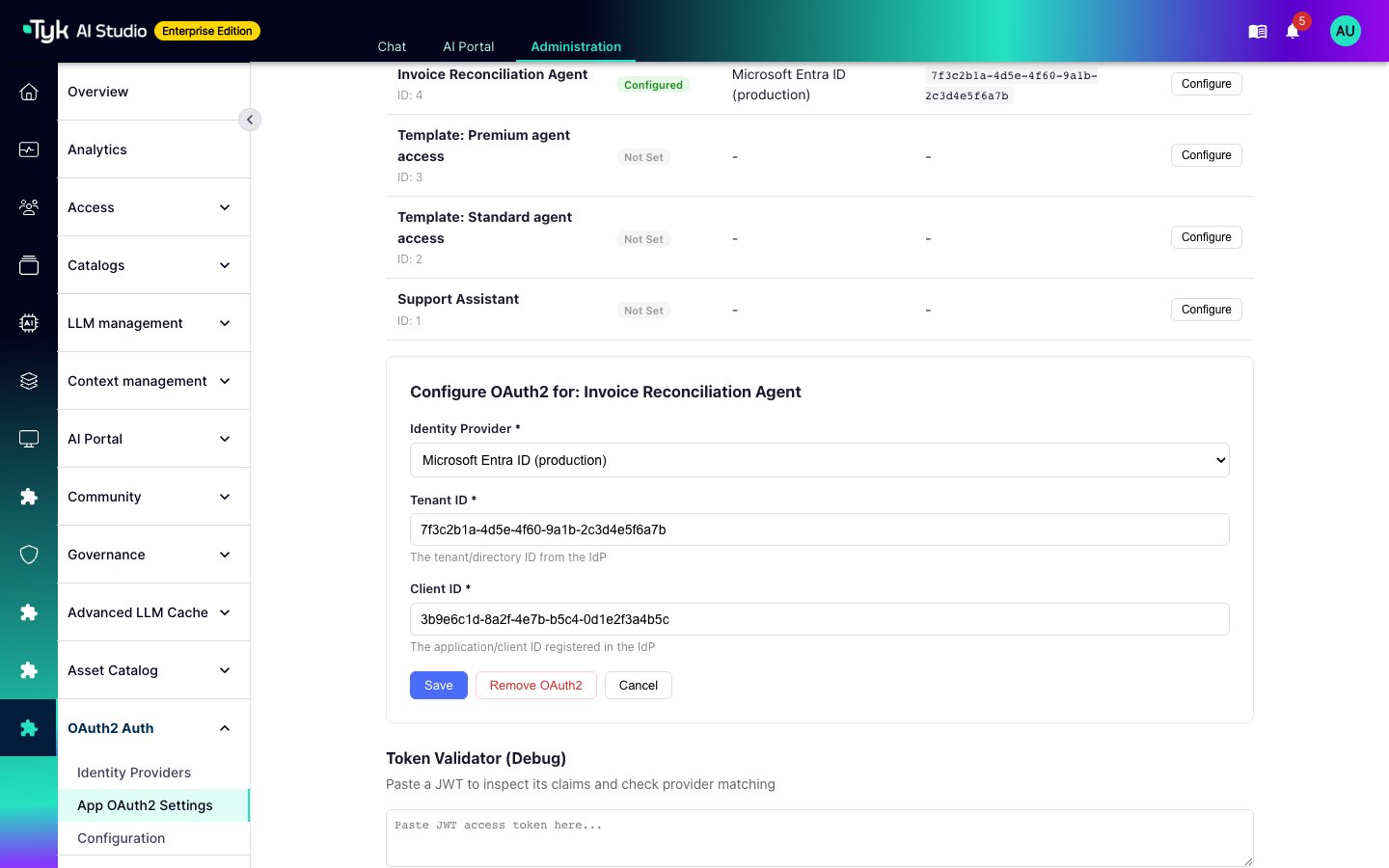
Task: Open the notifications bell icon
Action: coord(1293,32)
